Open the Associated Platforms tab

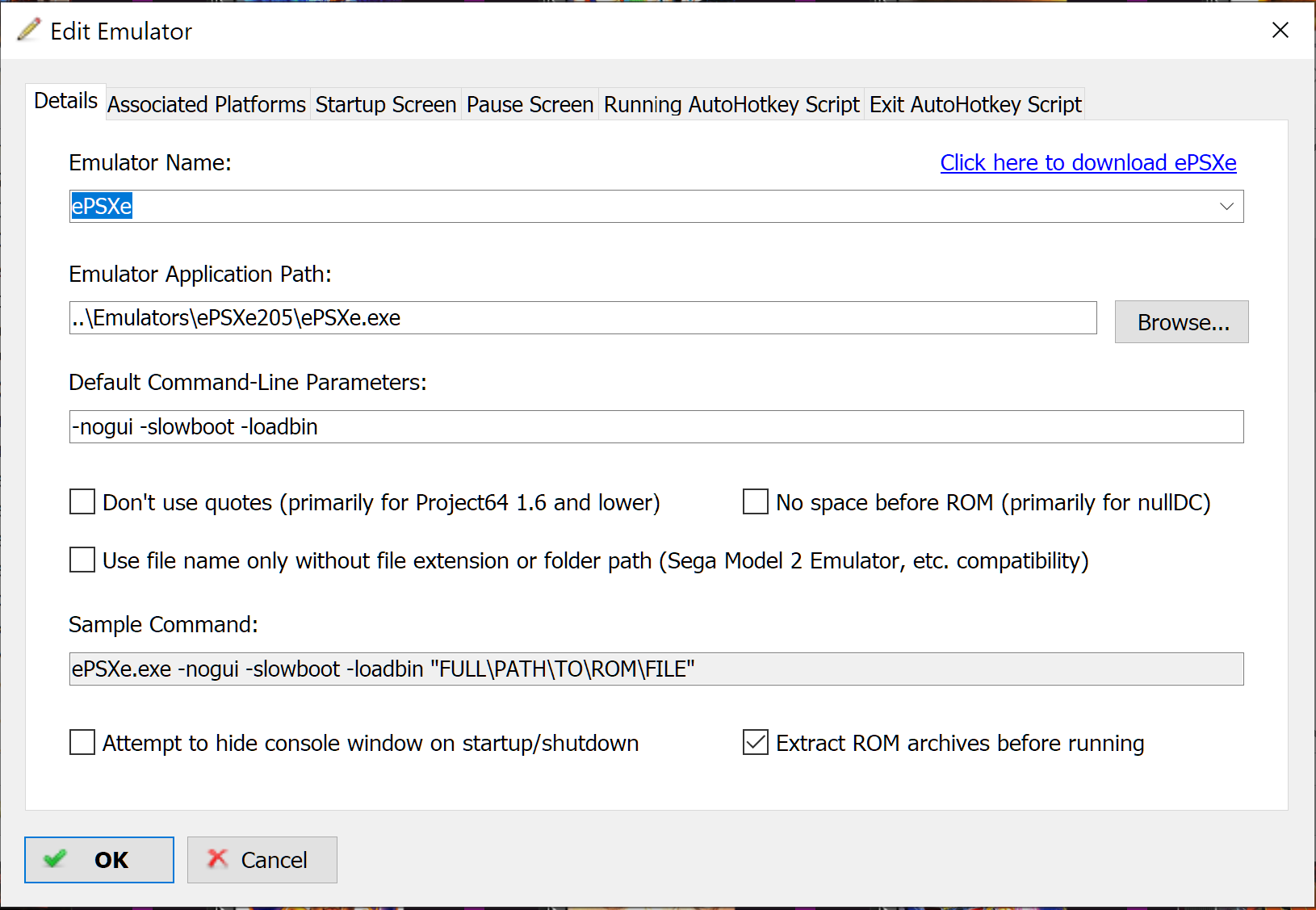coord(207,105)
